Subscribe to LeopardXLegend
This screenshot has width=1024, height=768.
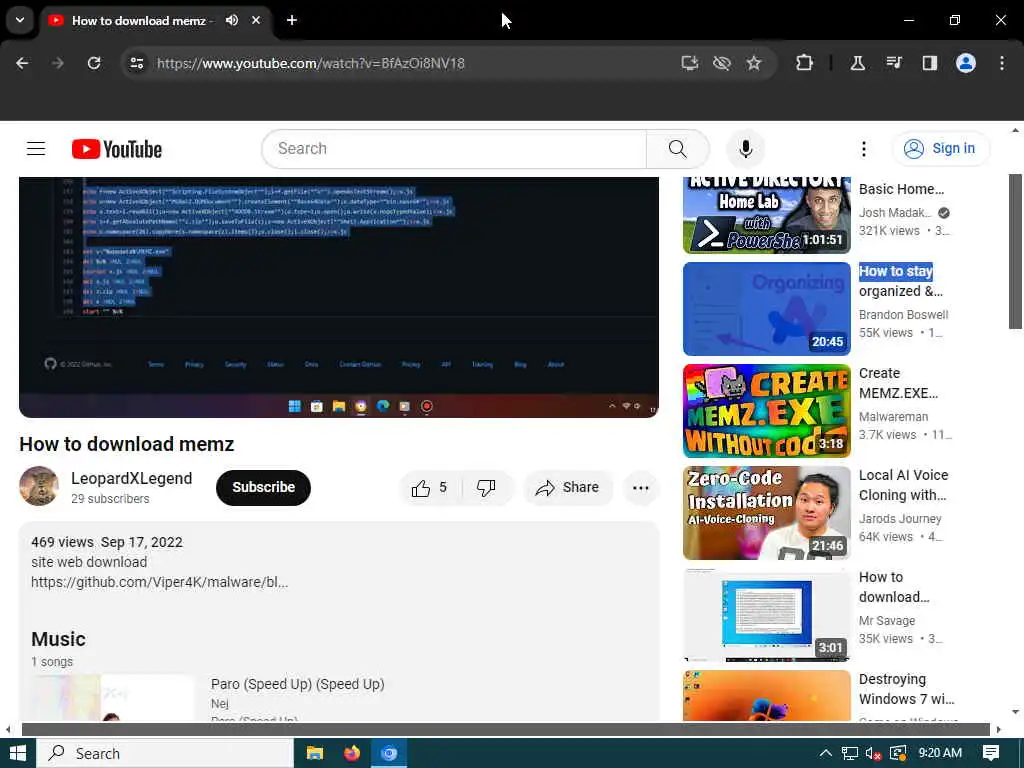coord(263,488)
